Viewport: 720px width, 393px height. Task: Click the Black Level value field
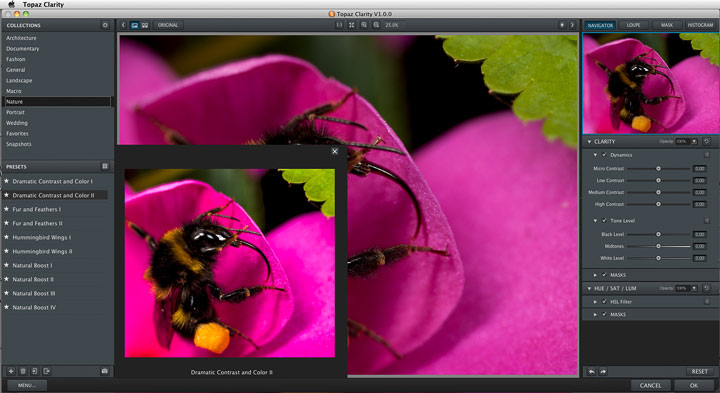tap(700, 234)
